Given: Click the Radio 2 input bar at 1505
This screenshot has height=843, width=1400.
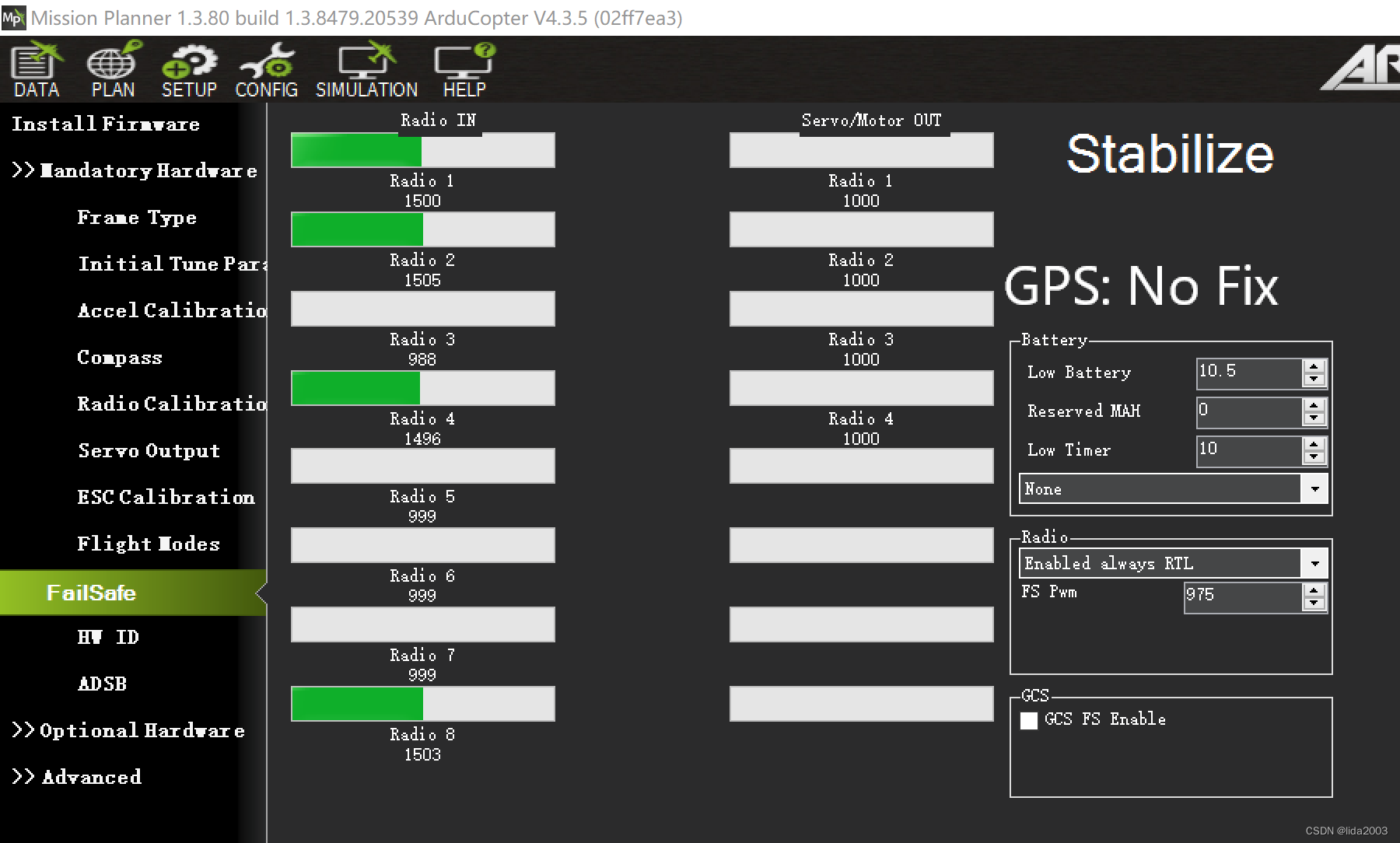Looking at the screenshot, I should point(423,229).
